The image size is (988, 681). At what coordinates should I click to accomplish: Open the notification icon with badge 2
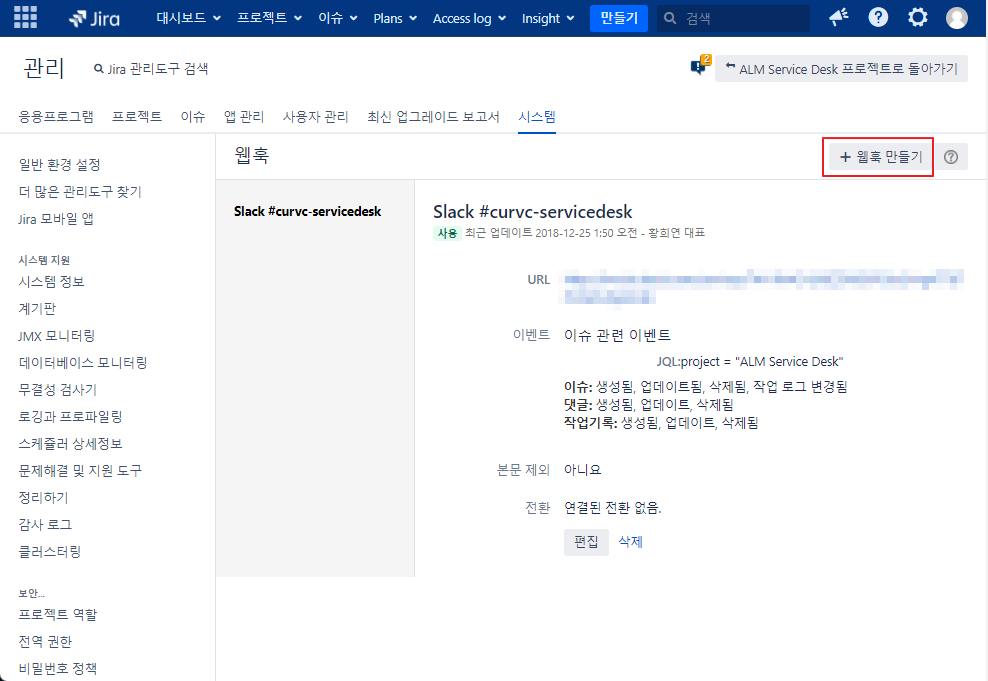click(700, 66)
